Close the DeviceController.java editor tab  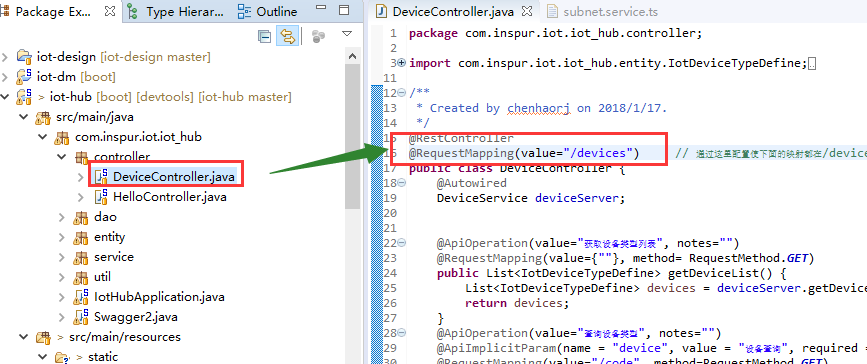(x=527, y=11)
